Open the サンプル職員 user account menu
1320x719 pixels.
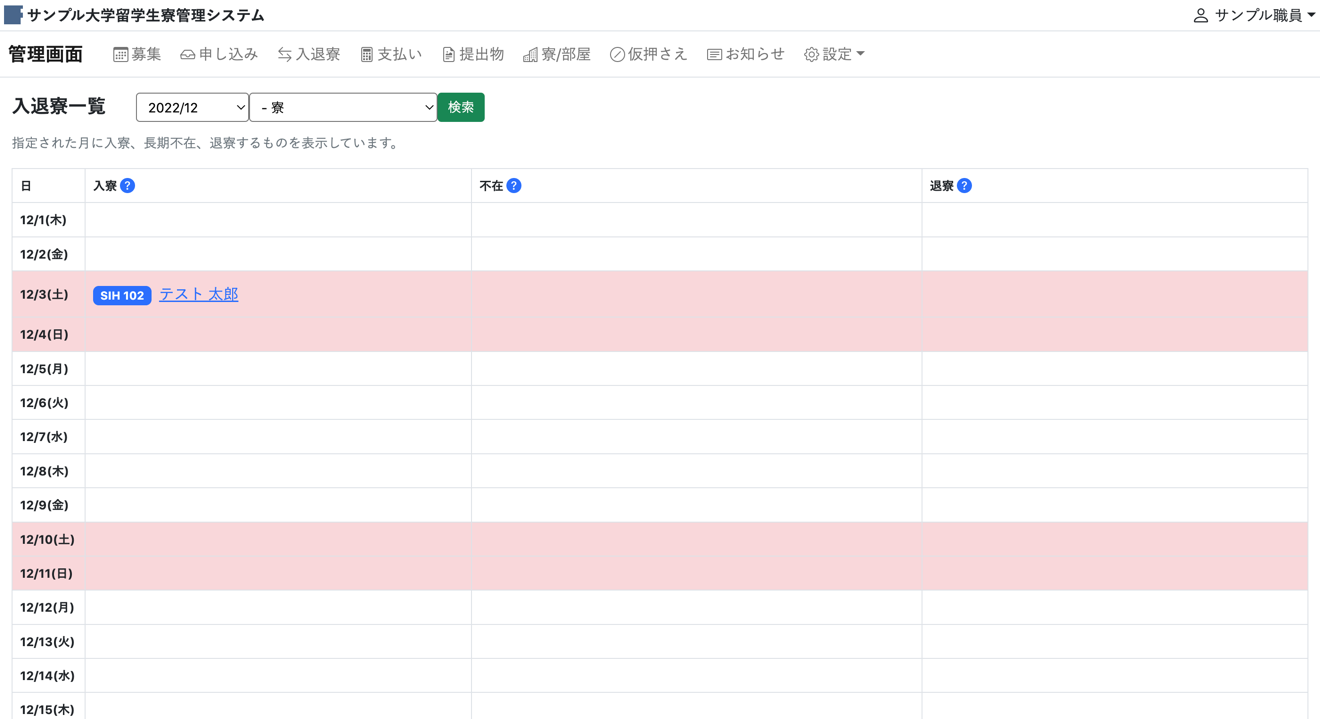(x=1254, y=15)
